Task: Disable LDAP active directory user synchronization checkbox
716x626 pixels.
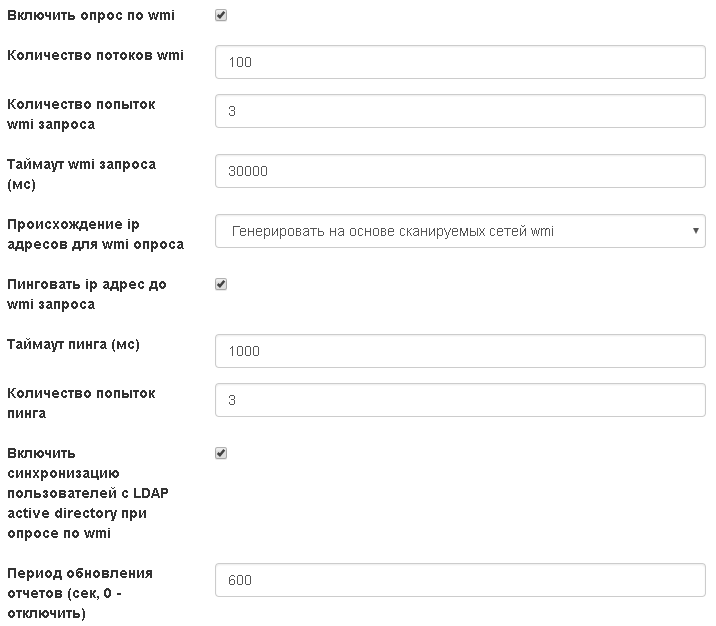Action: tap(221, 453)
